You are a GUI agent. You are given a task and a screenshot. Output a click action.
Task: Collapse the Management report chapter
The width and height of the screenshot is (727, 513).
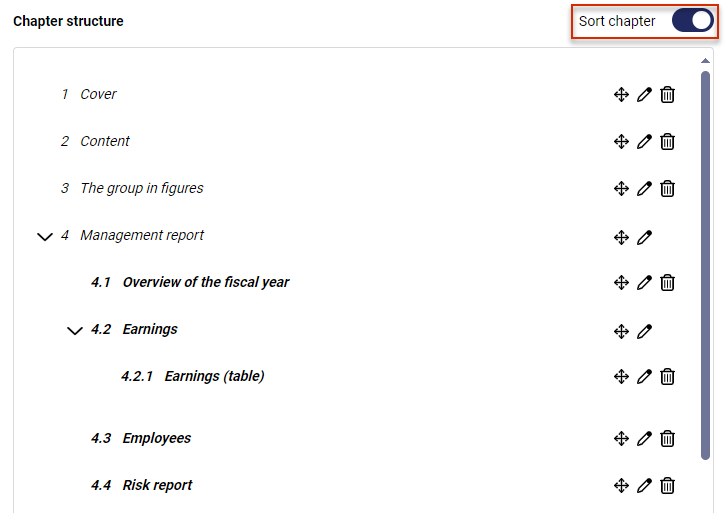(x=45, y=237)
